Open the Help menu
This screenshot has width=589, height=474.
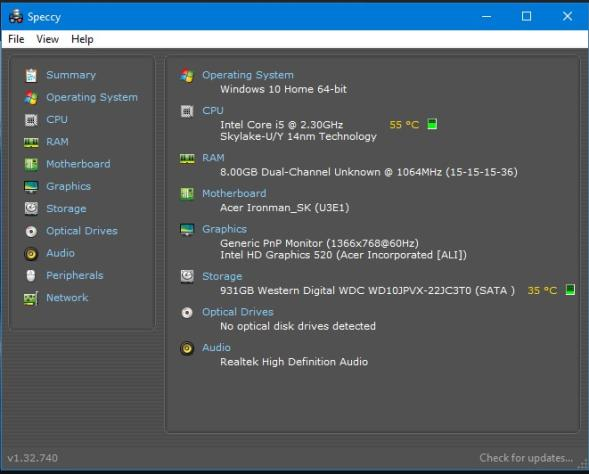tap(82, 39)
